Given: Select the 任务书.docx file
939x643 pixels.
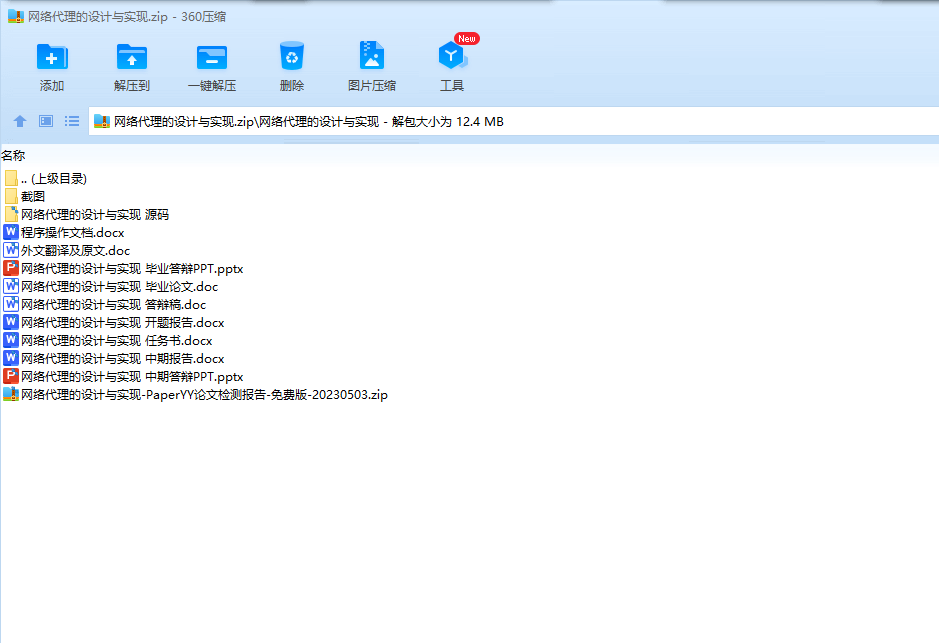Looking at the screenshot, I should point(108,340).
